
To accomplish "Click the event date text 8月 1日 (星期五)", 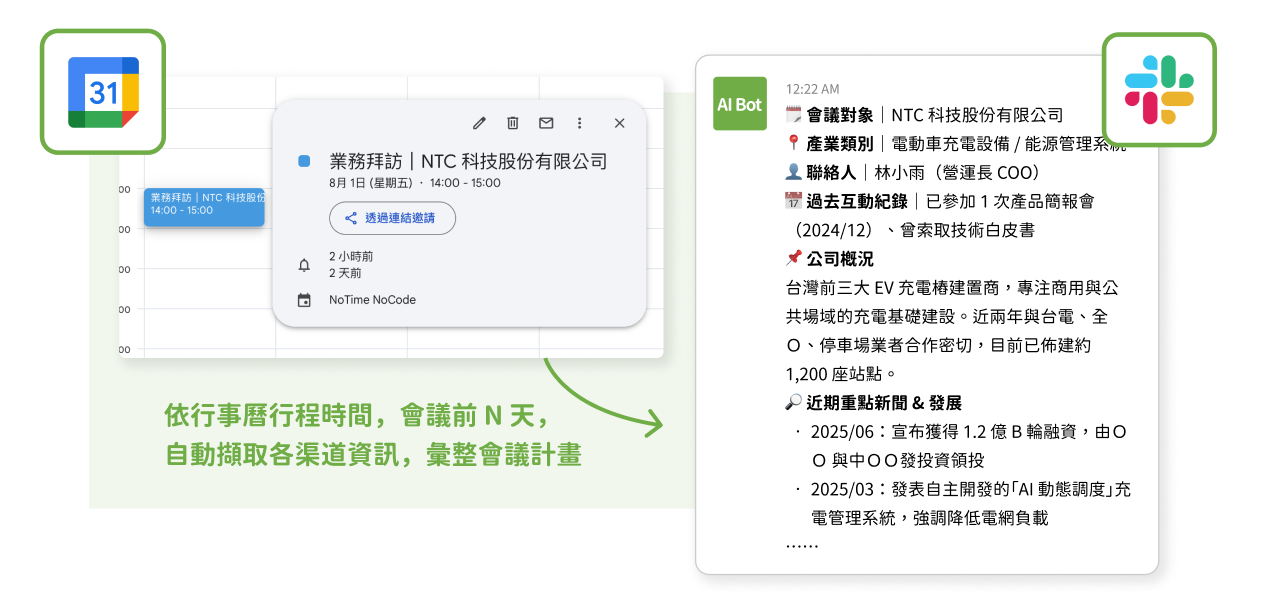I will pos(372,183).
